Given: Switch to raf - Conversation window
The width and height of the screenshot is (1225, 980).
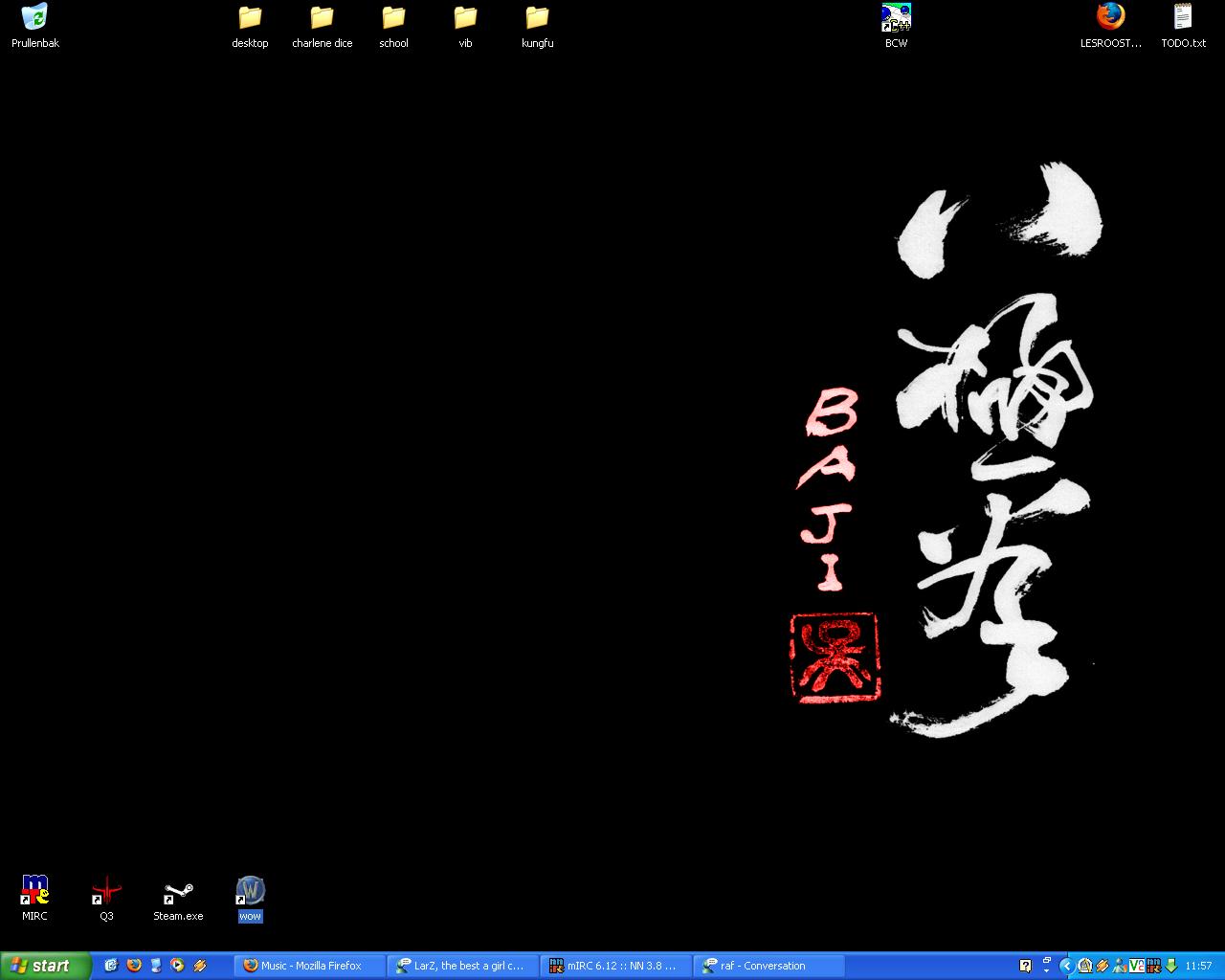Looking at the screenshot, I should 769,966.
